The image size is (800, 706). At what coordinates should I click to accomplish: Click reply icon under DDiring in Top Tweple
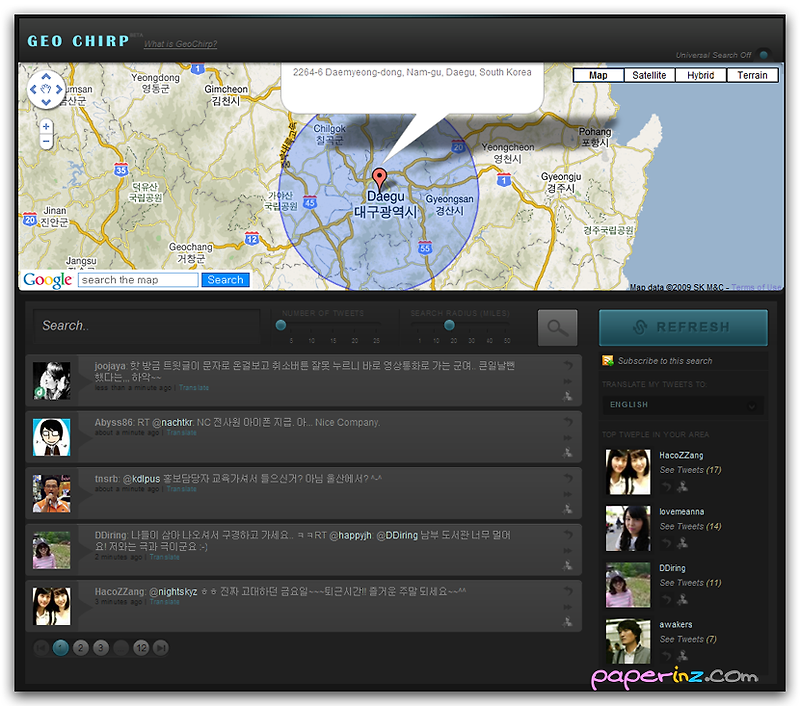(666, 600)
